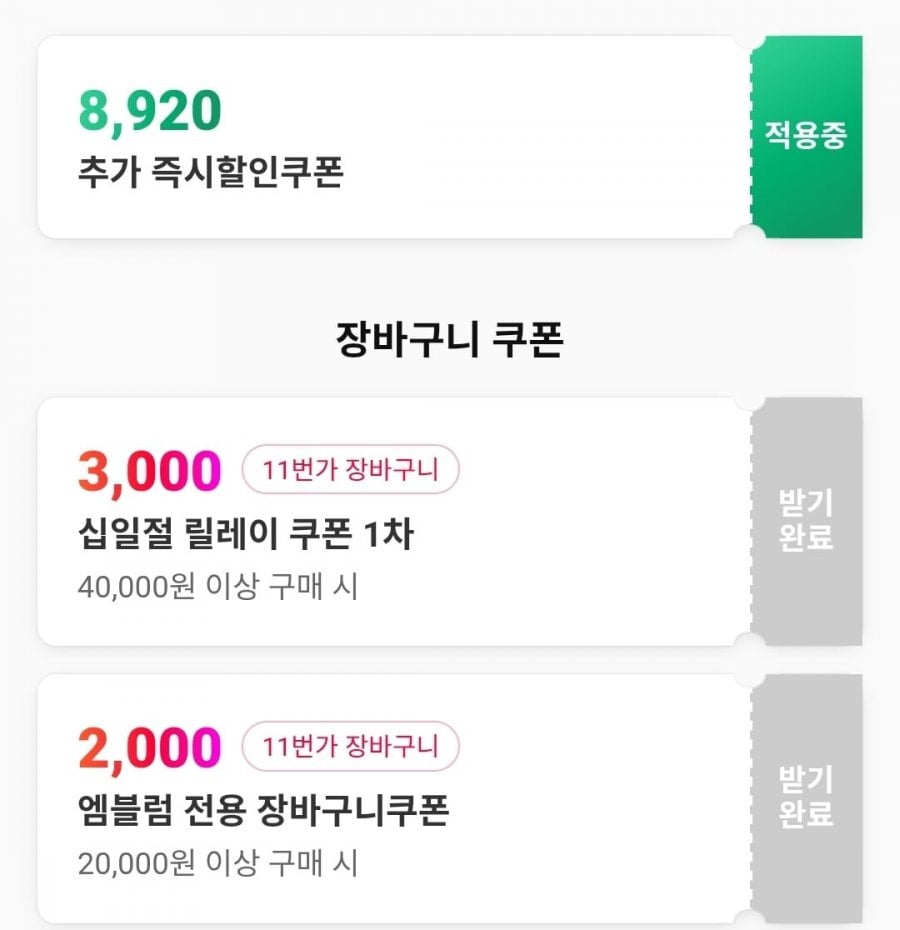900x930 pixels.
Task: Click the 장바구니 쿠폰 section heading
Action: pos(449,340)
